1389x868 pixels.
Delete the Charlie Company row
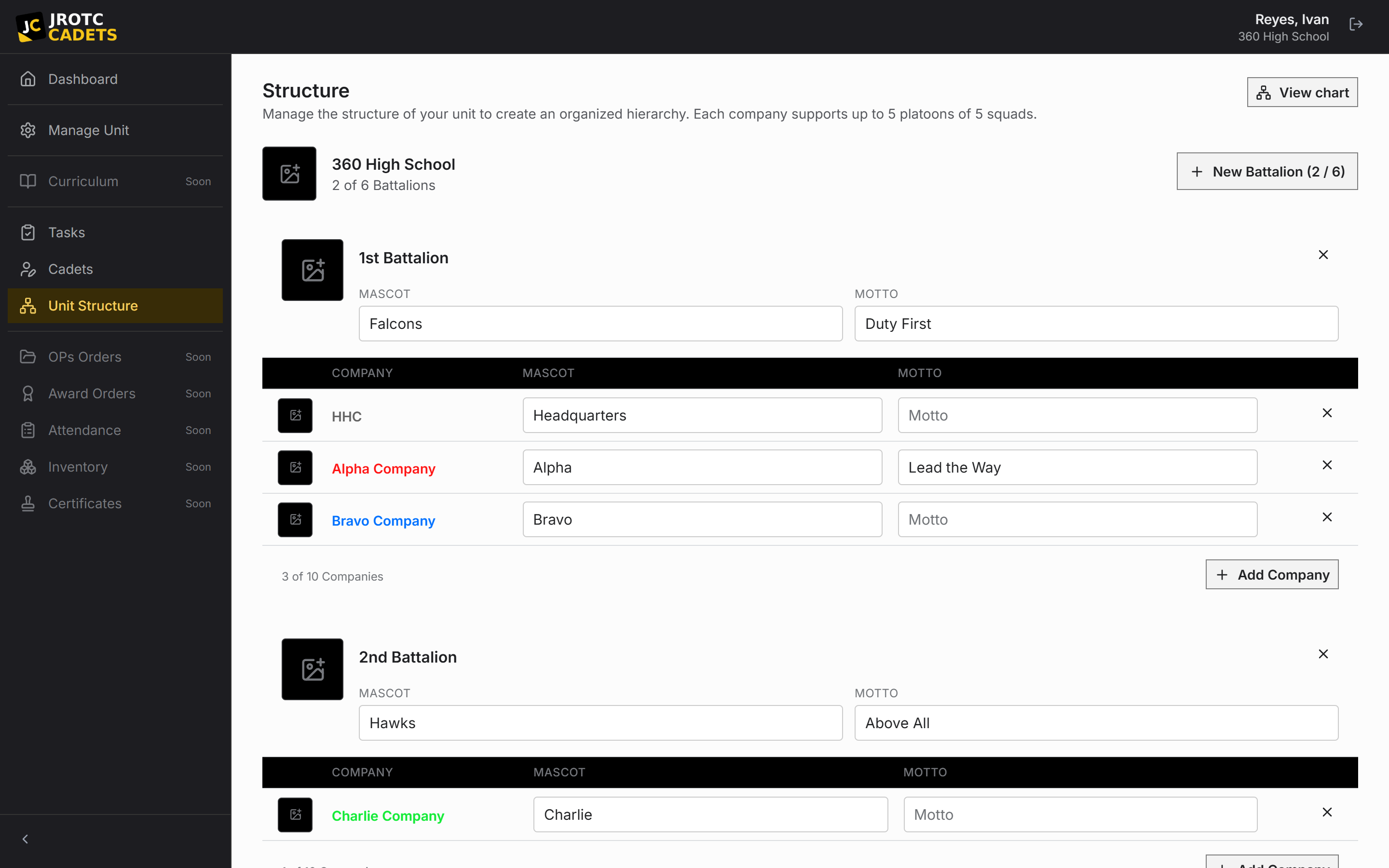(x=1327, y=813)
